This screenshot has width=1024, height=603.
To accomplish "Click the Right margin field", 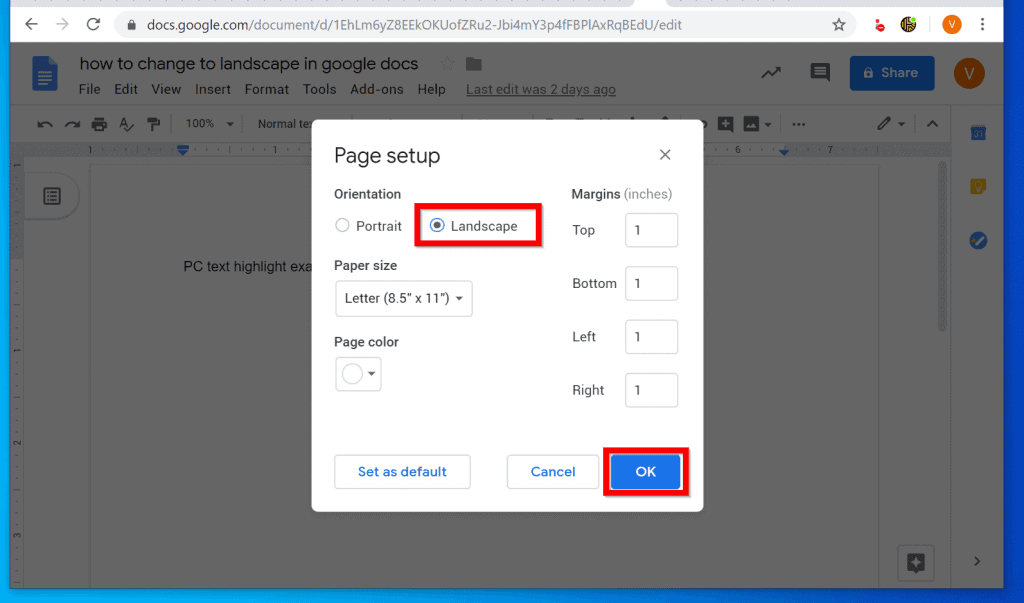I will coord(651,390).
